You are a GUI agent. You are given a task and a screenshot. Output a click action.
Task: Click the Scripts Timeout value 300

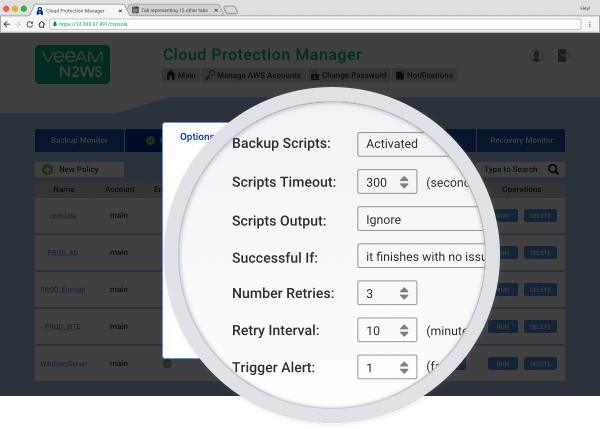point(377,182)
